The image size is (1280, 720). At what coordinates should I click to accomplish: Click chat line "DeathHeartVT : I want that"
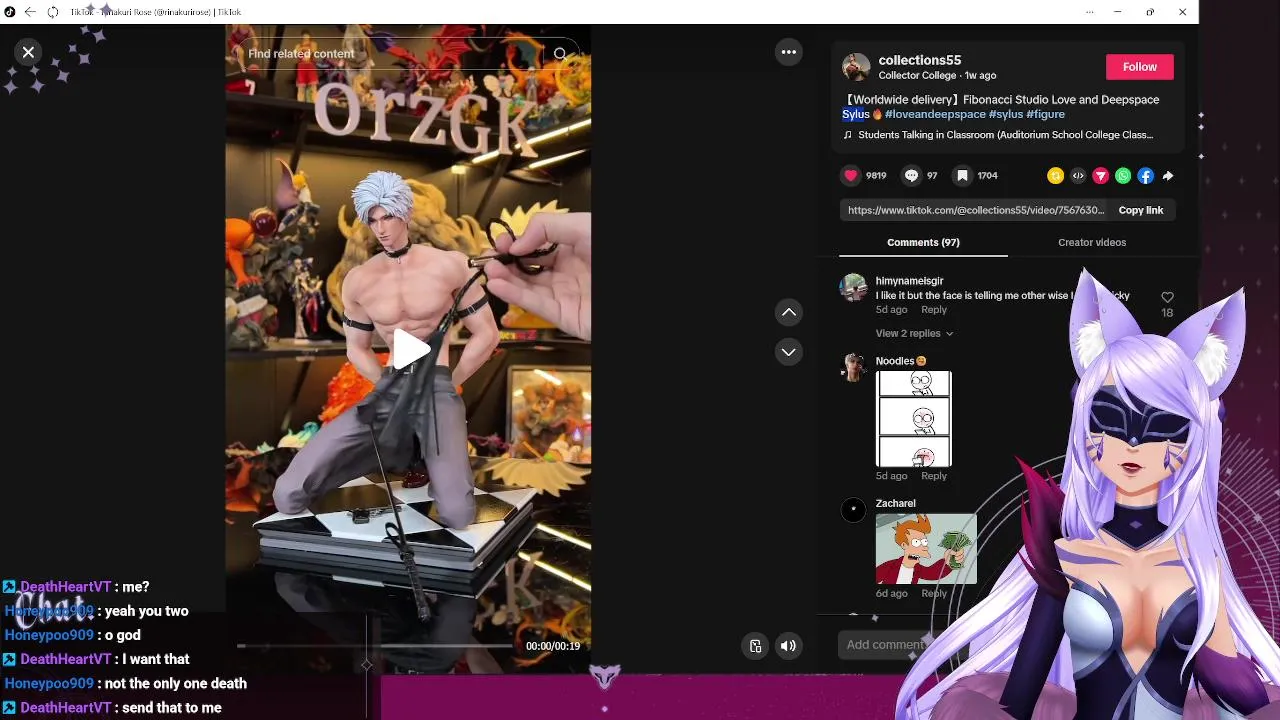pos(97,659)
